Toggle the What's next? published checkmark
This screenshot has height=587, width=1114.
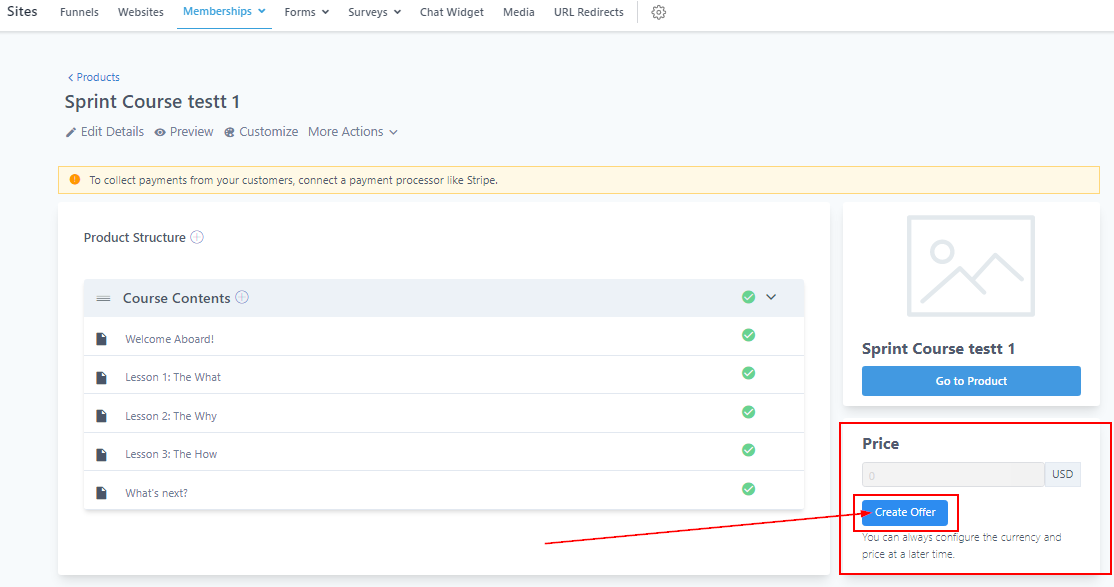pyautogui.click(x=748, y=489)
